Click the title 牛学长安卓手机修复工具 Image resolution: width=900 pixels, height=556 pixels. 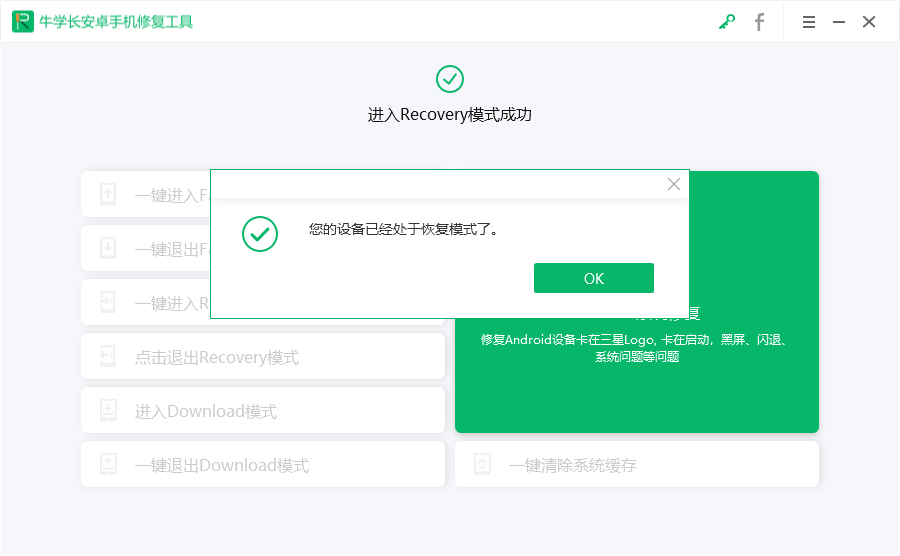click(116, 22)
